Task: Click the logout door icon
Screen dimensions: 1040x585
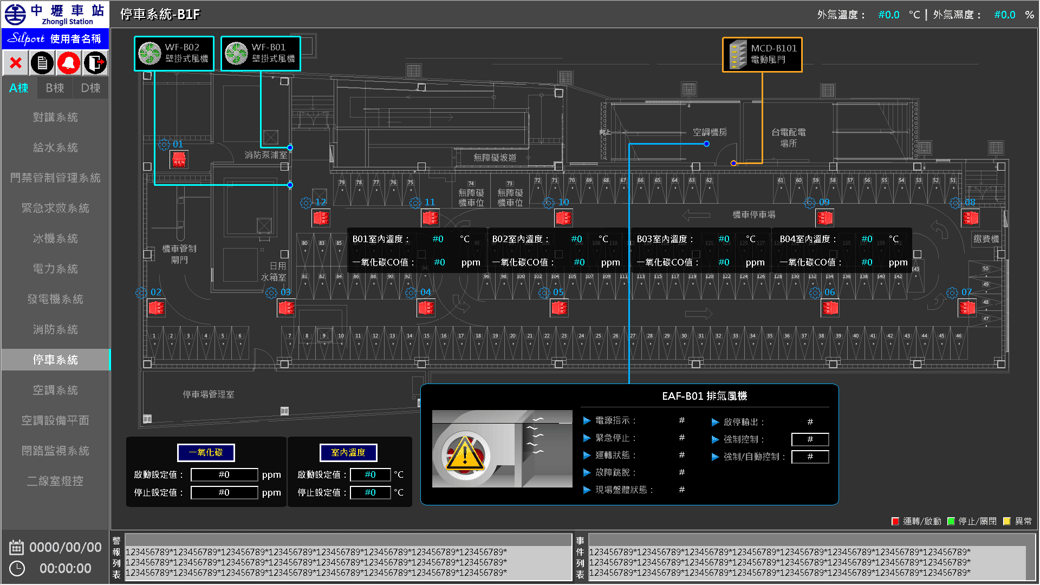Action: [x=94, y=63]
